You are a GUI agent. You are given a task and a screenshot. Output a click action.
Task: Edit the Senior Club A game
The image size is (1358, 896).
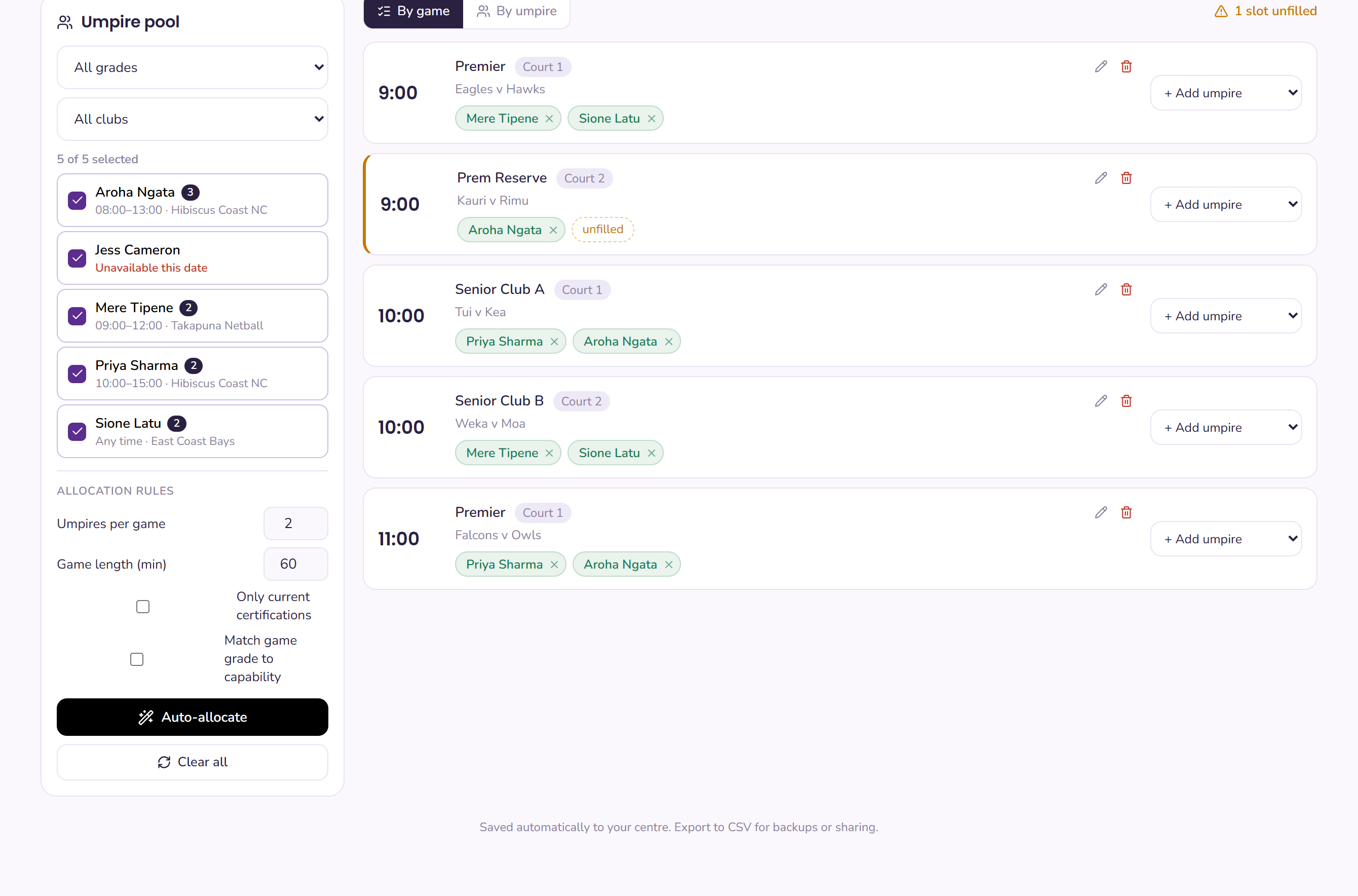point(1101,290)
